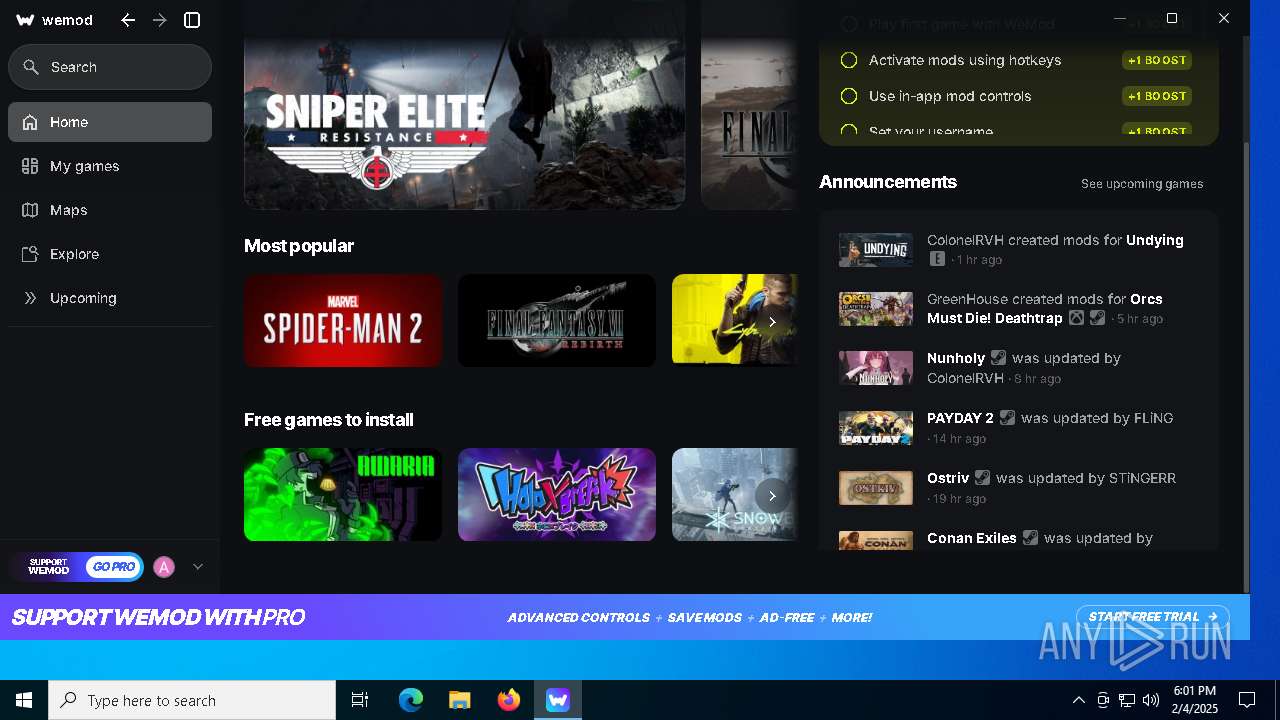The height and width of the screenshot is (720, 1280).
Task: Click the Go Pro button
Action: [113, 567]
